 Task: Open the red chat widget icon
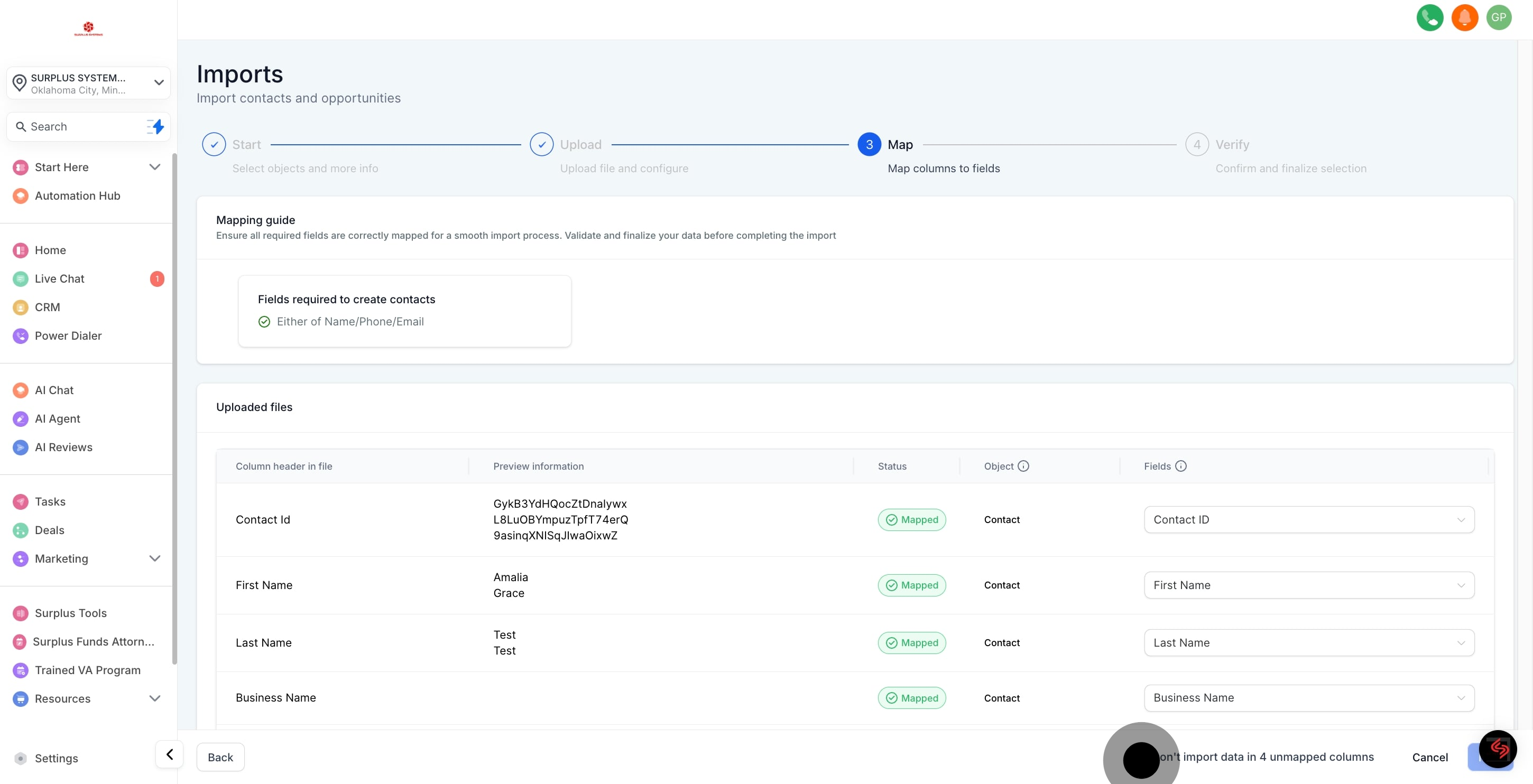click(x=1498, y=749)
